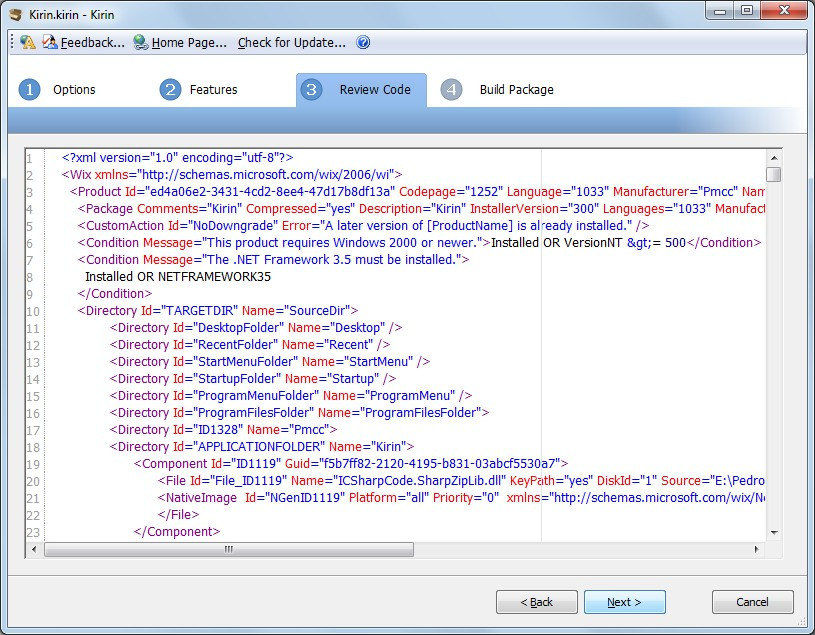Click the .NET Framework 3.5 condition line

[x=273, y=260]
